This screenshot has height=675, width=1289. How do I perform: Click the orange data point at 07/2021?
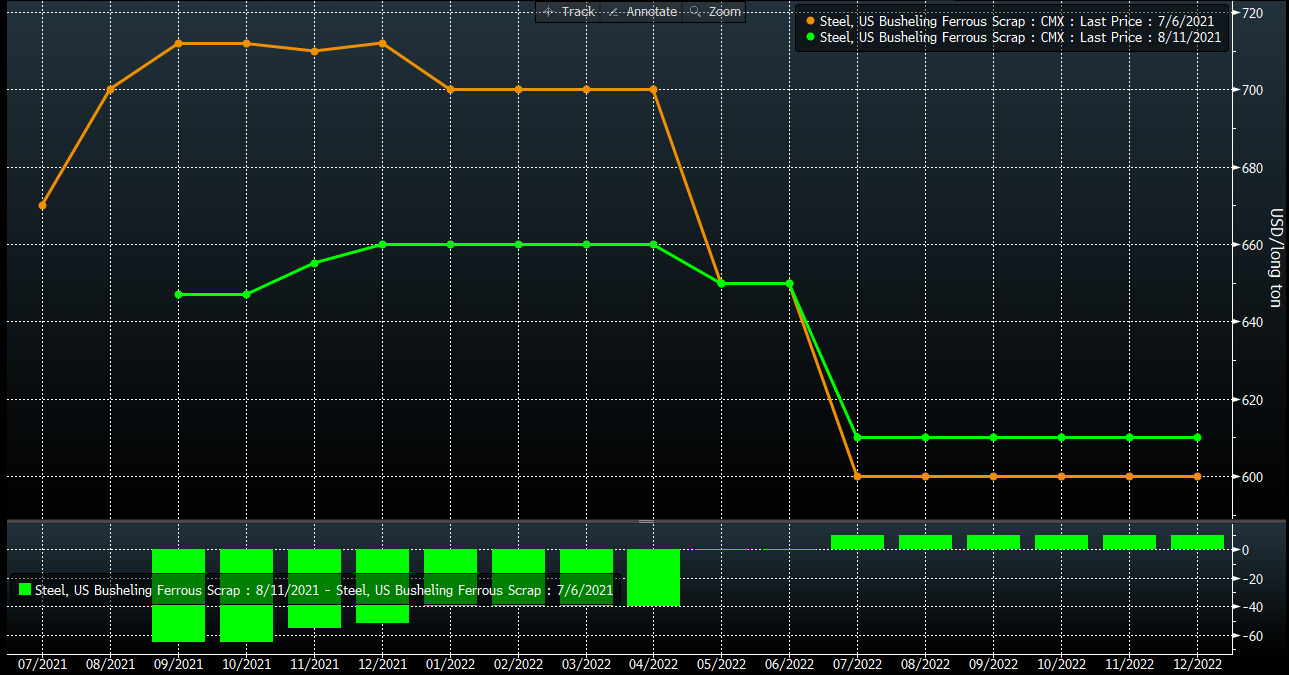point(42,205)
